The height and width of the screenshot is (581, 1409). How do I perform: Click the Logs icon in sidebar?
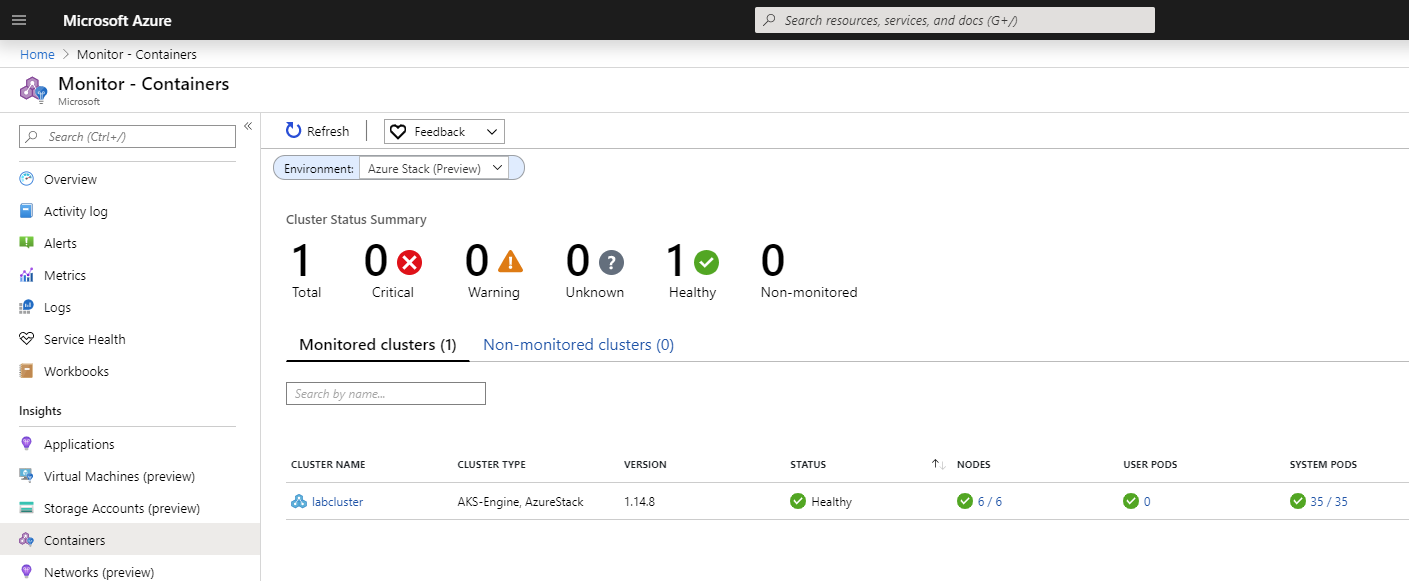click(27, 307)
